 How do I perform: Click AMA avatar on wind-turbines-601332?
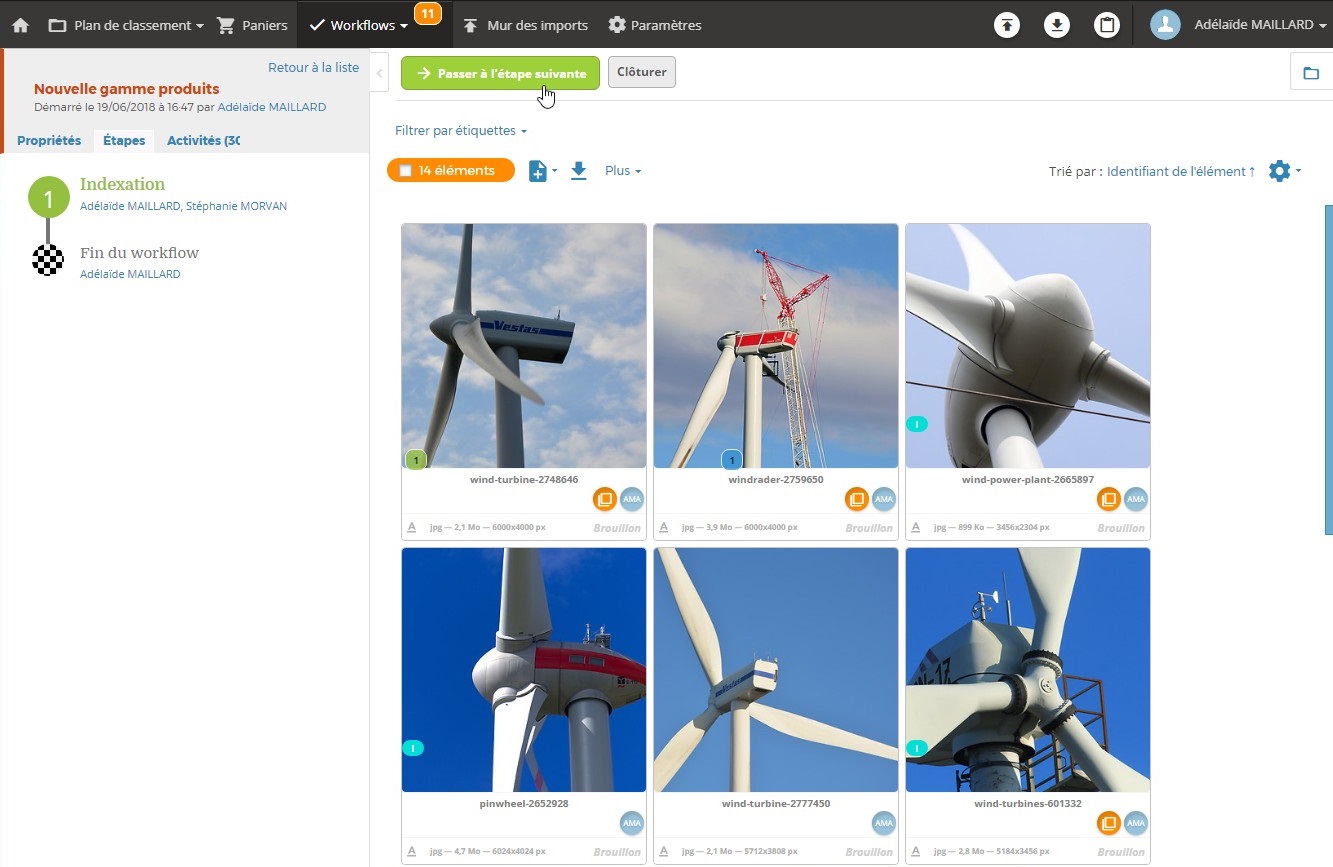click(1135, 823)
